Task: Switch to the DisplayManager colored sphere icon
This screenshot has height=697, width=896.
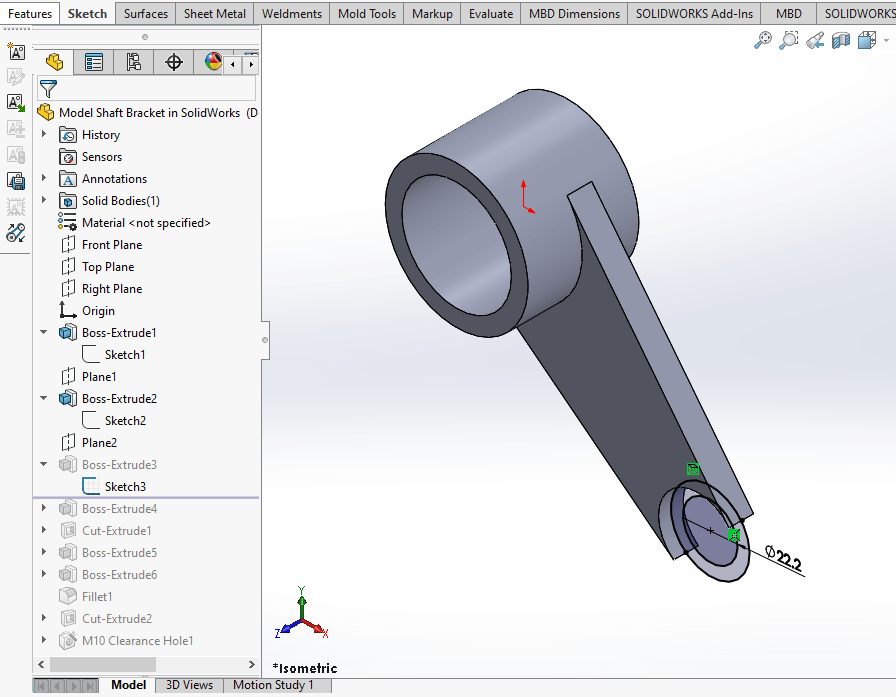Action: (x=211, y=61)
